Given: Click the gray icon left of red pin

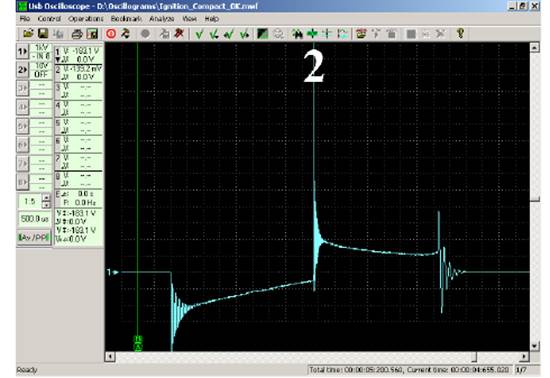Looking at the screenshot, I should tap(164, 34).
